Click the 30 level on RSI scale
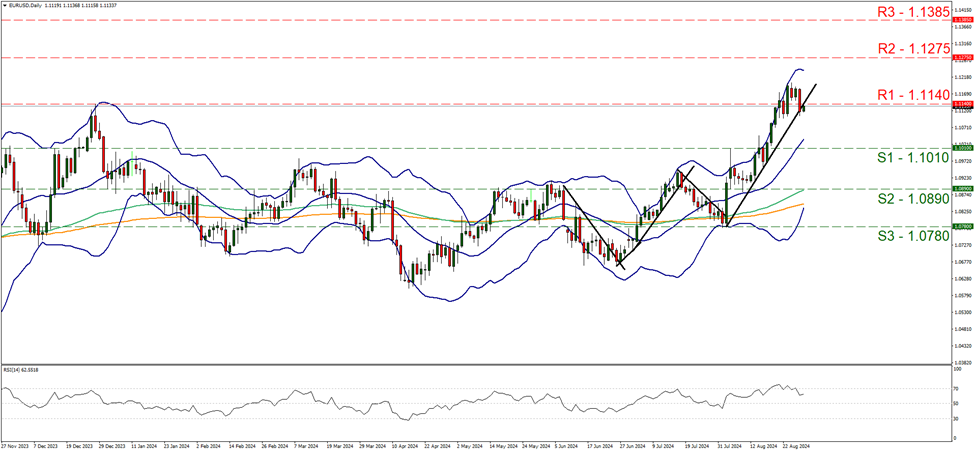This screenshot has height=452, width=975. click(x=956, y=418)
